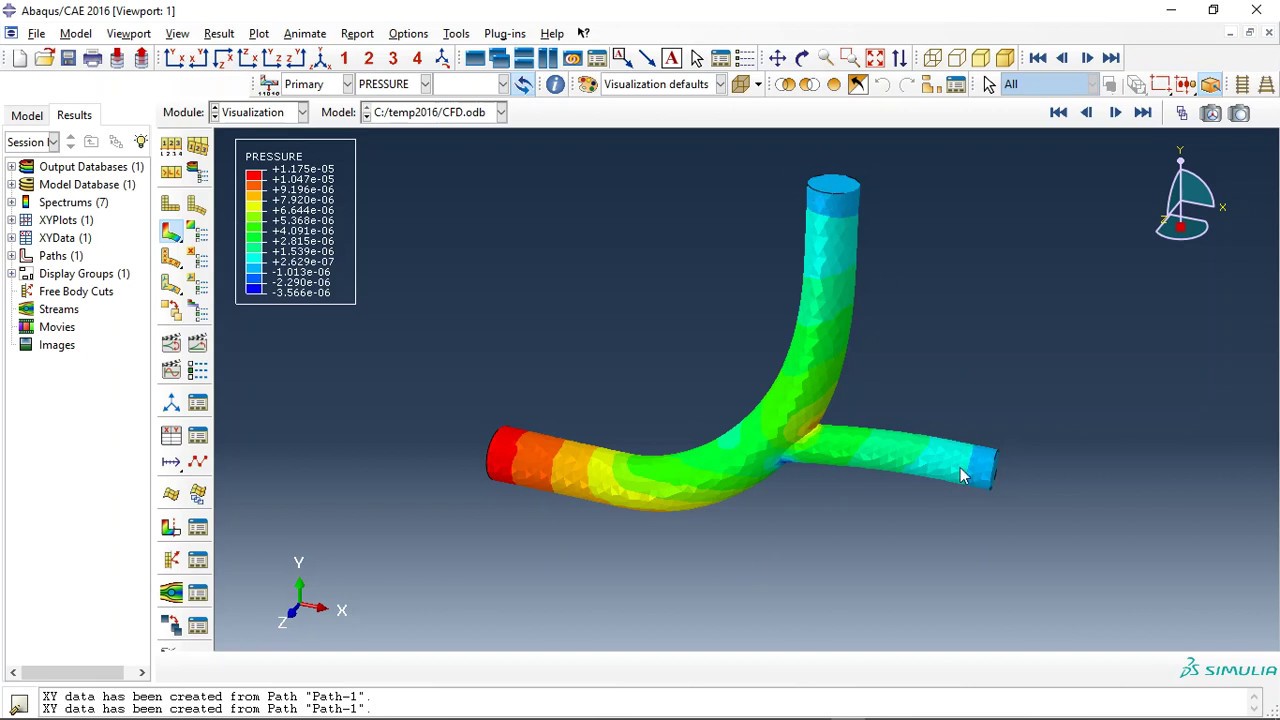Select the Pan View tool
This screenshot has width=1280, height=720.
(777, 58)
